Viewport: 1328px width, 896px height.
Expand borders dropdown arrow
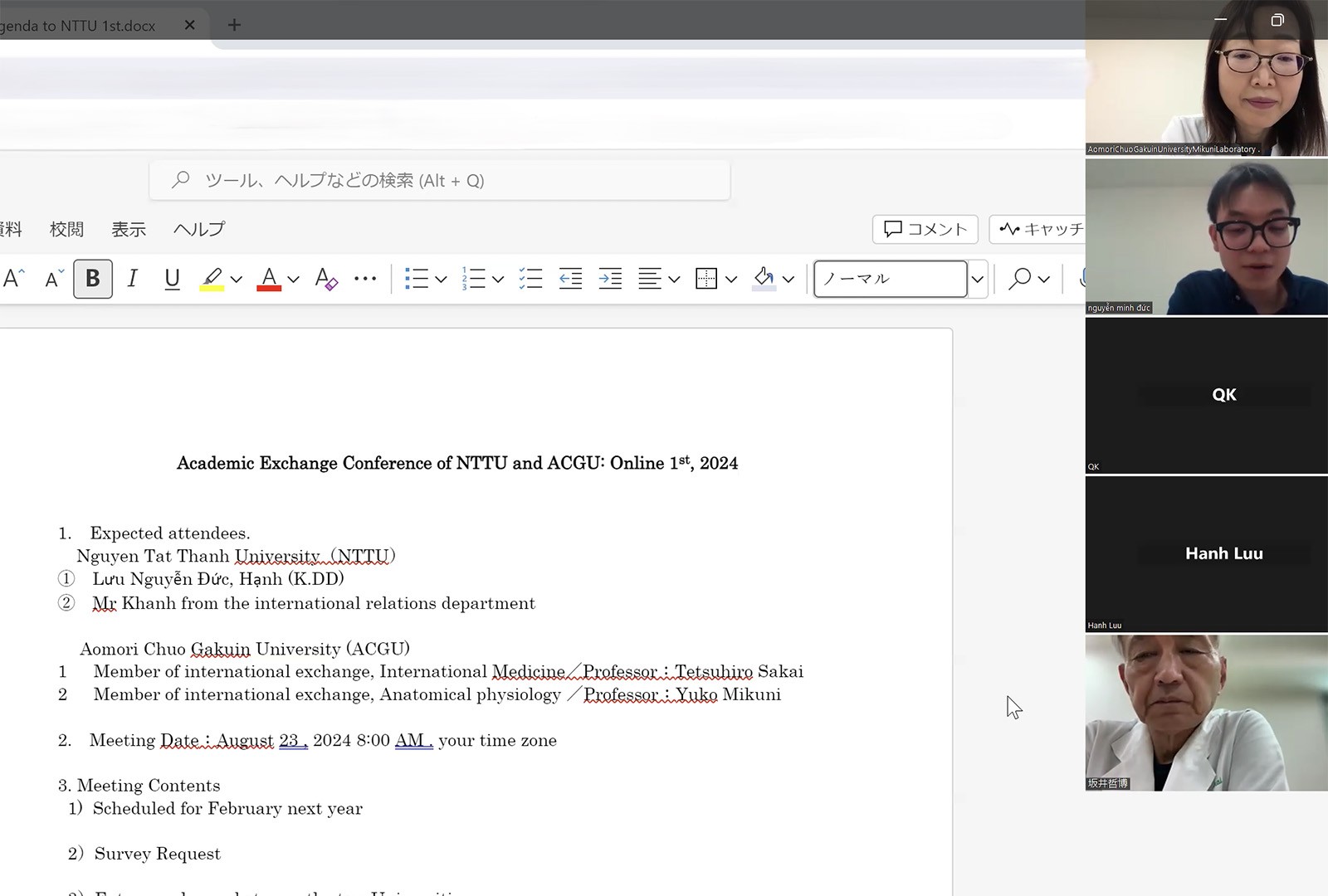(x=731, y=280)
